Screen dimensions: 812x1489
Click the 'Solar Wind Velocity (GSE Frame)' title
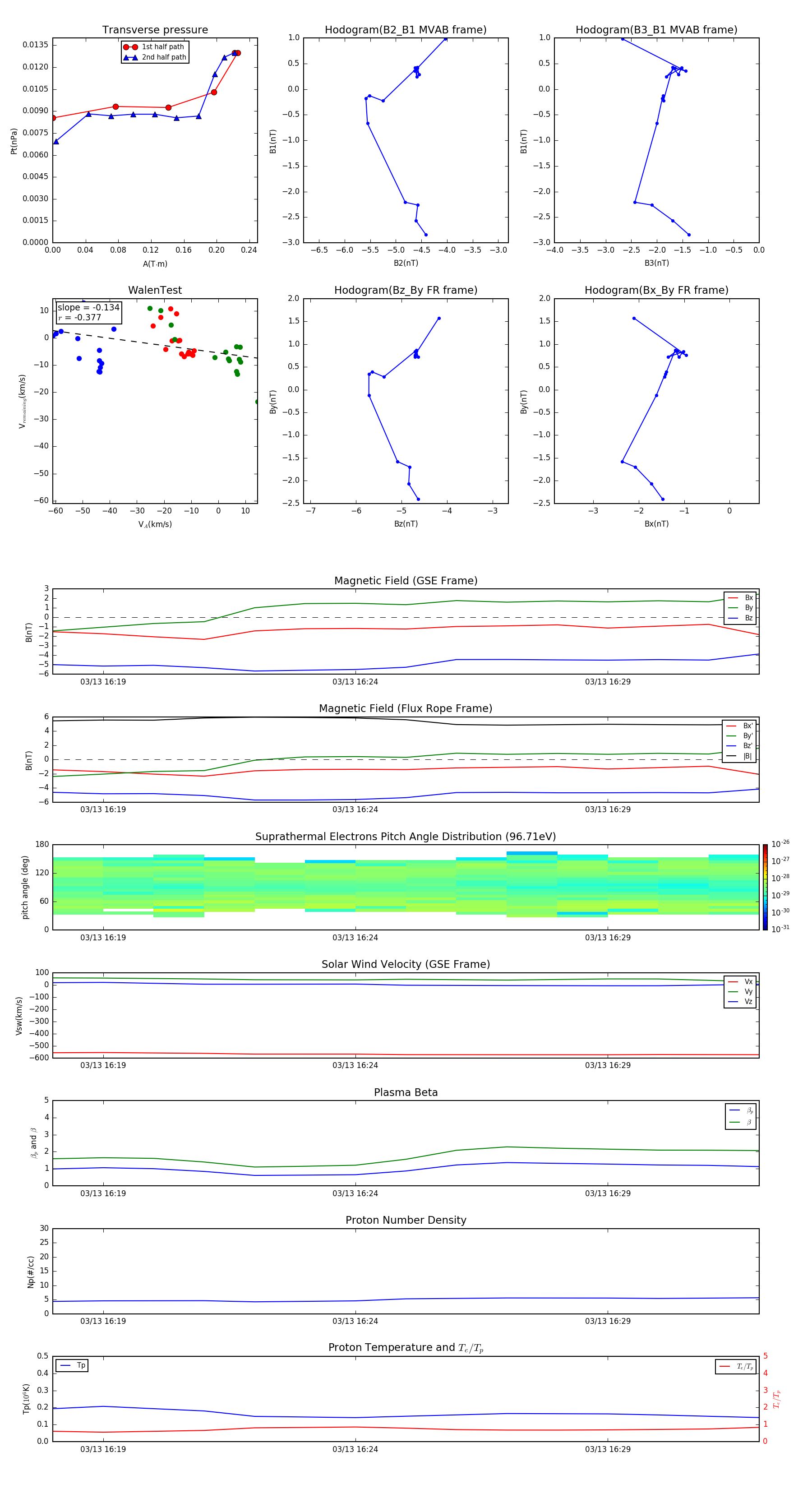(406, 964)
